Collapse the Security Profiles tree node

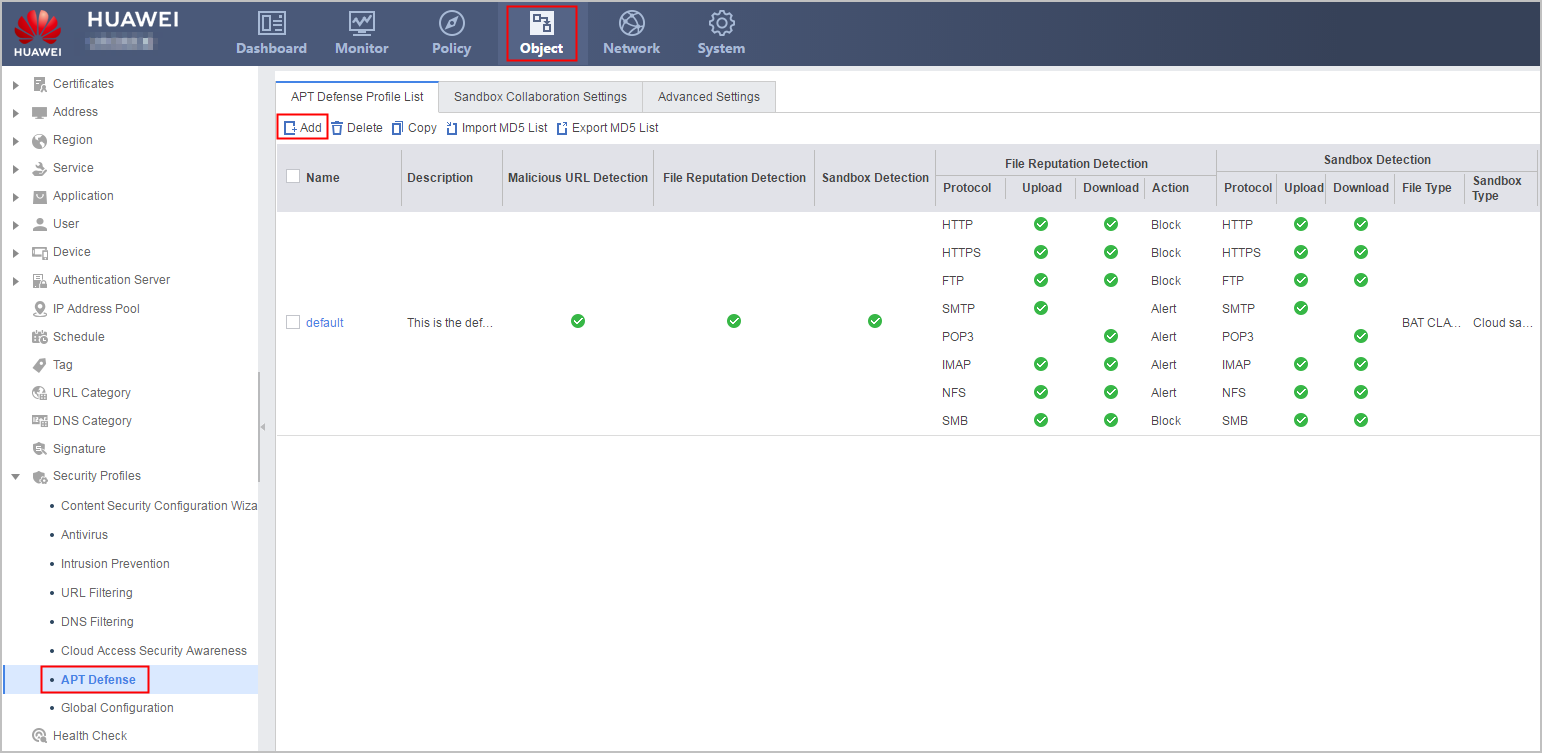(x=16, y=477)
